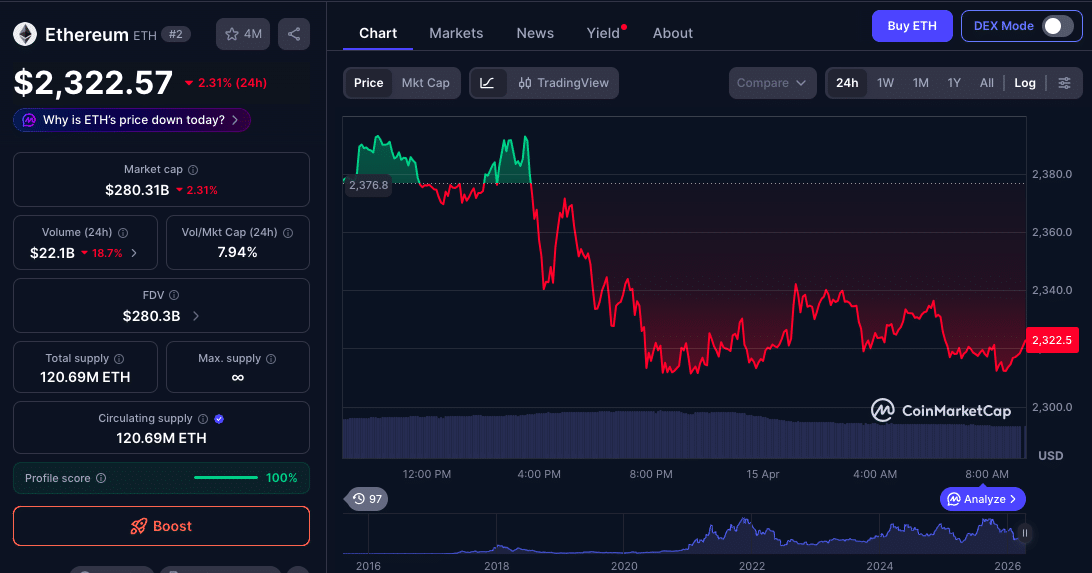1092x573 pixels.
Task: Click the Ethereum logo icon
Action: click(x=25, y=34)
